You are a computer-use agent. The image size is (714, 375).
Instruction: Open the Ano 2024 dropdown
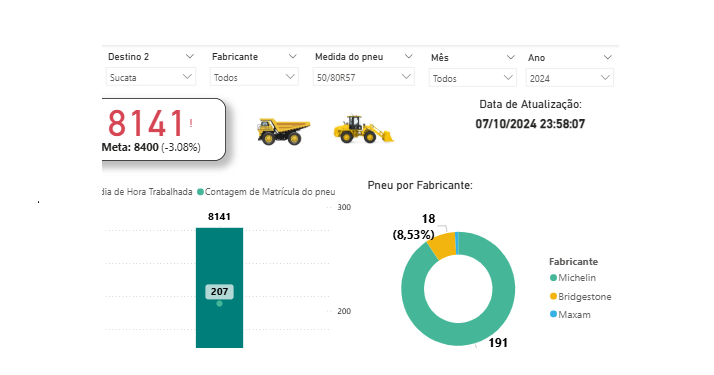click(x=570, y=78)
